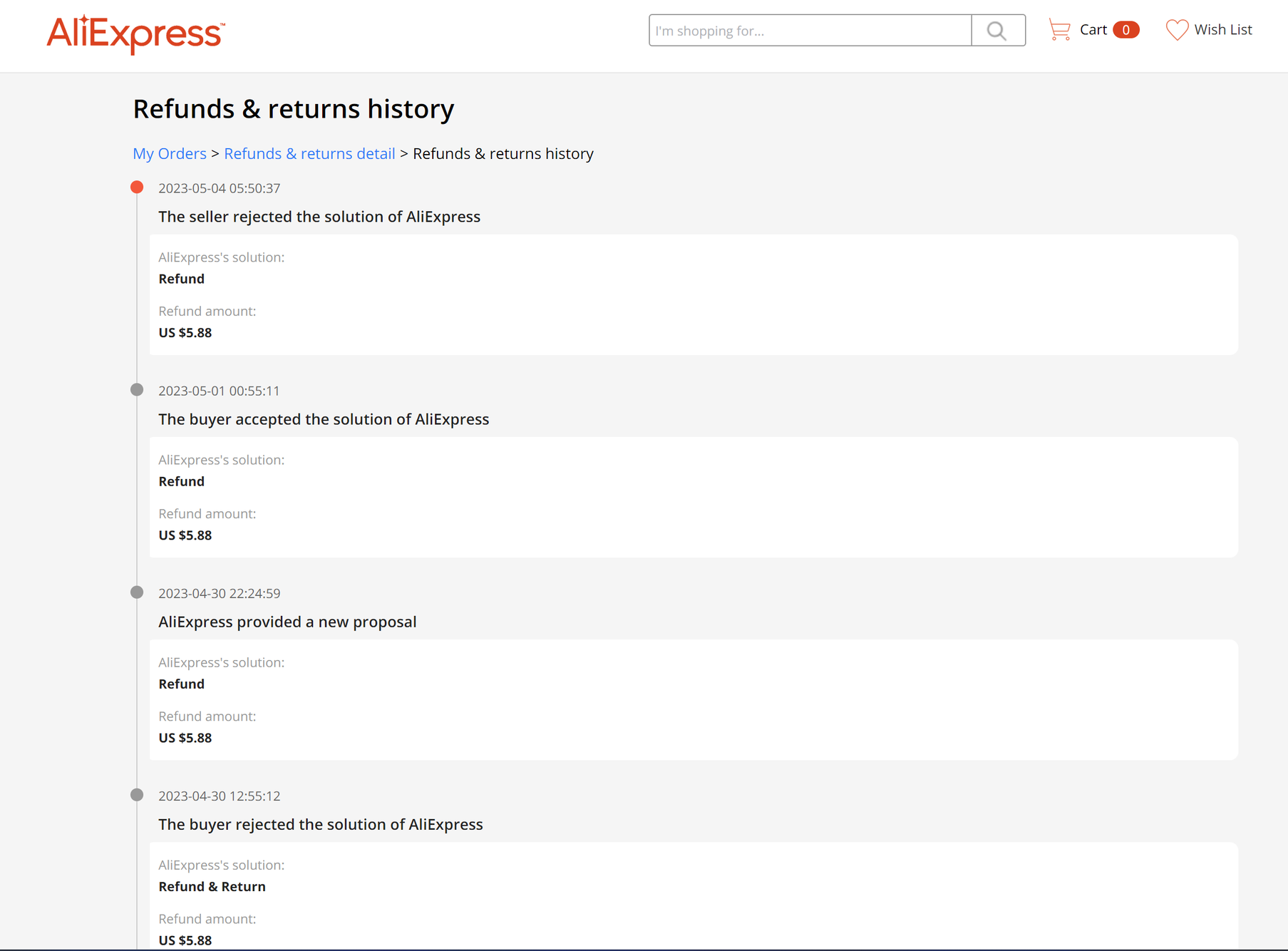
Task: Click "The buyer rejected the solution of AliExpress"
Action: click(321, 824)
